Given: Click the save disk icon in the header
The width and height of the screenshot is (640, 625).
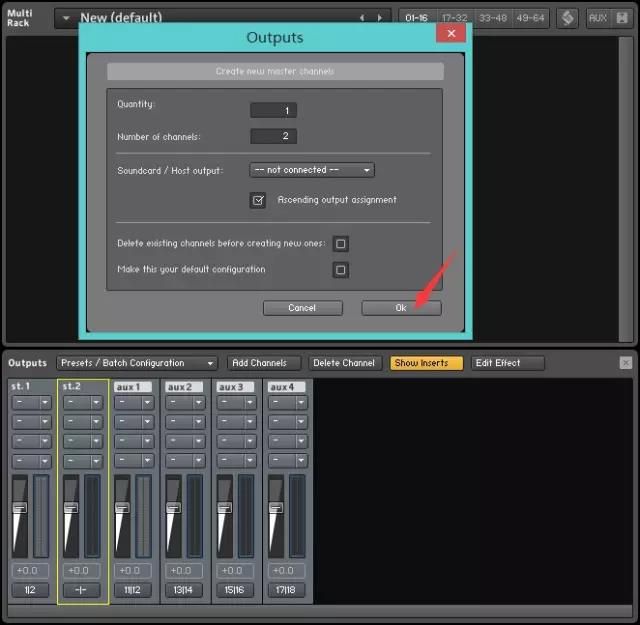Looking at the screenshot, I should [x=624, y=17].
